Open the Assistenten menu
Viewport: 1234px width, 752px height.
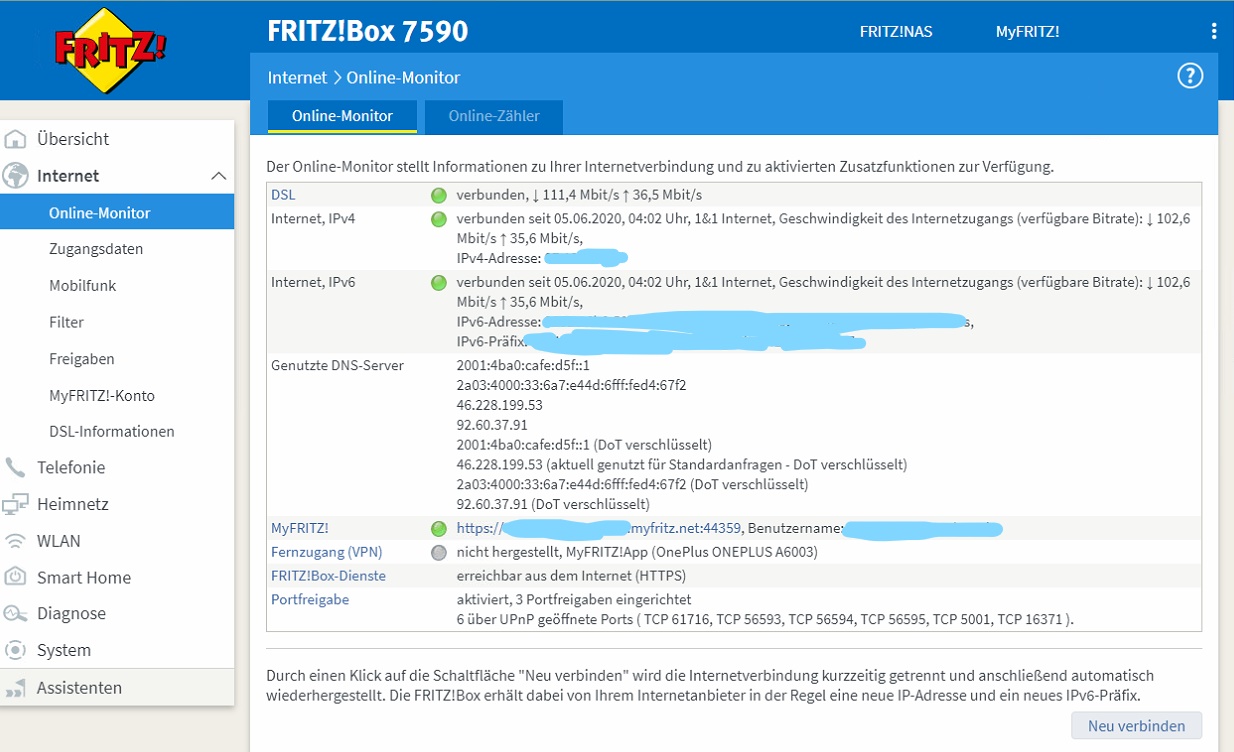[x=80, y=688]
